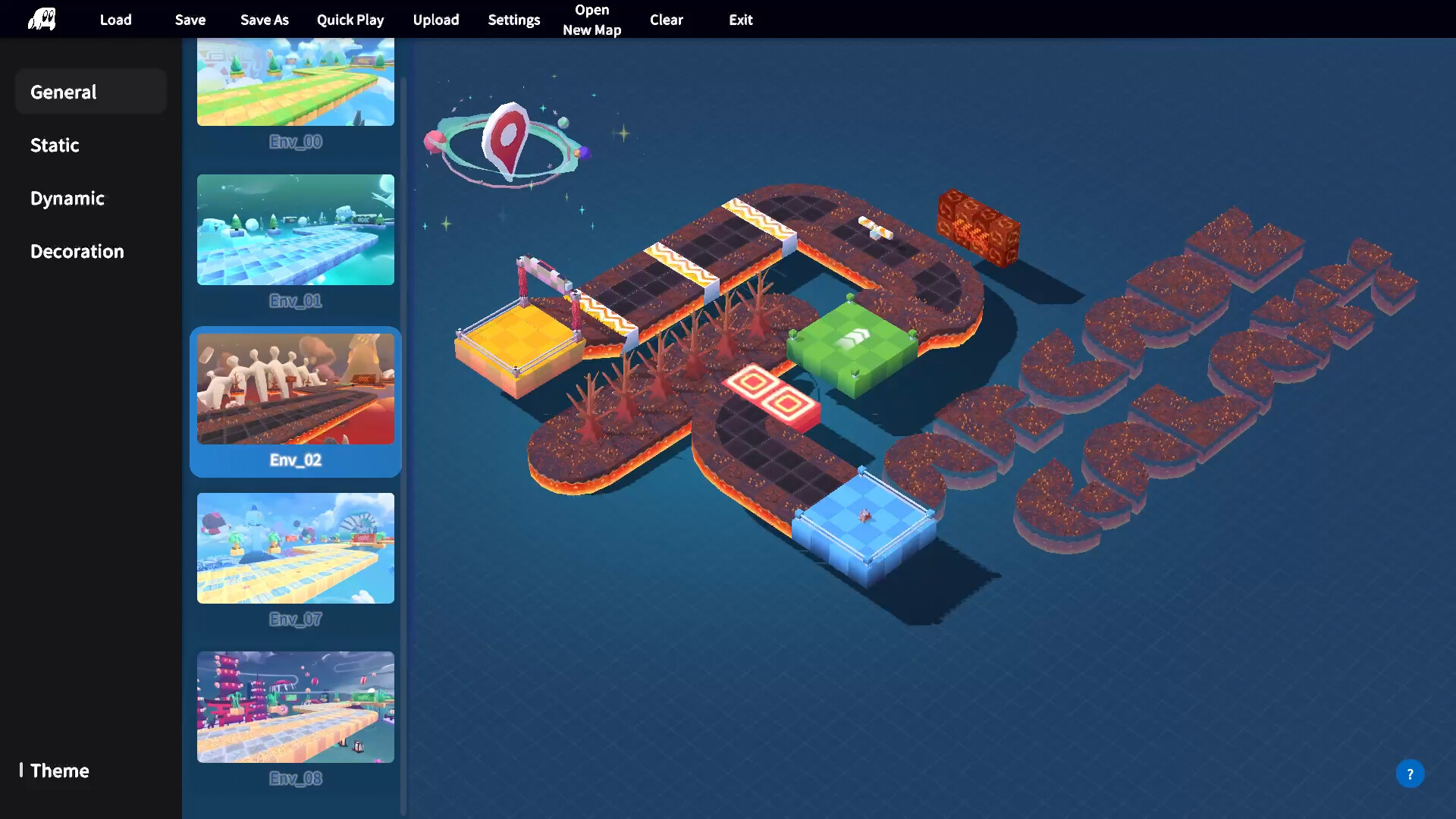Screen dimensions: 1456x819
Task: Select the Env_00 grass theme thumbnail
Action: pos(295,83)
